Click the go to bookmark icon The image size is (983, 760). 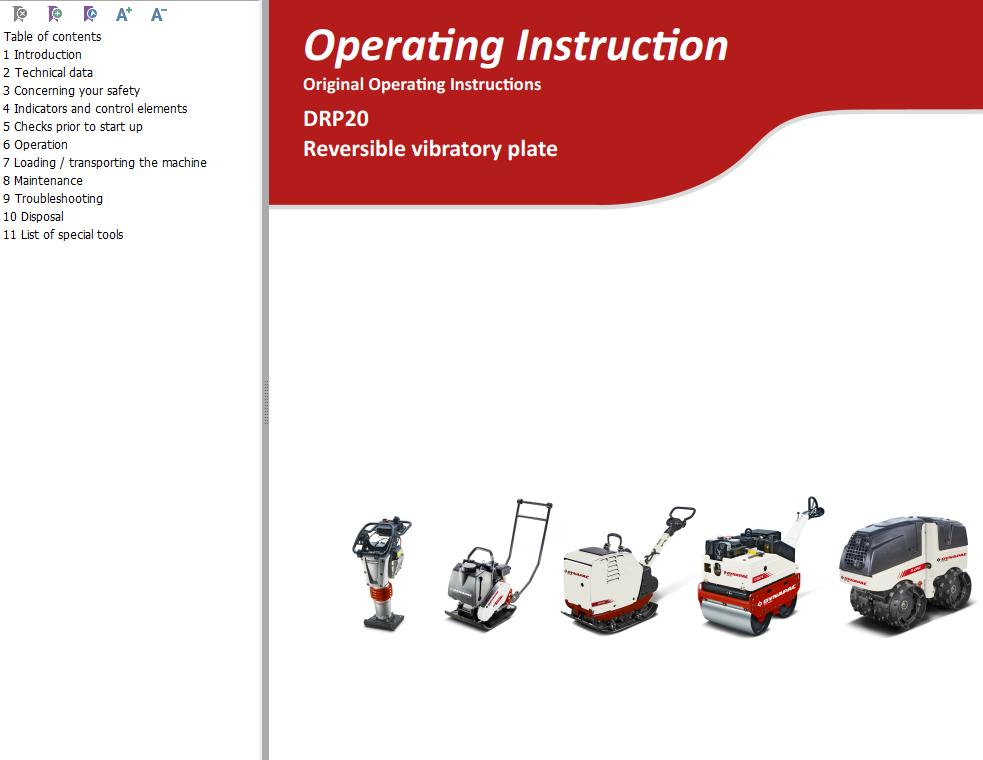(x=90, y=14)
